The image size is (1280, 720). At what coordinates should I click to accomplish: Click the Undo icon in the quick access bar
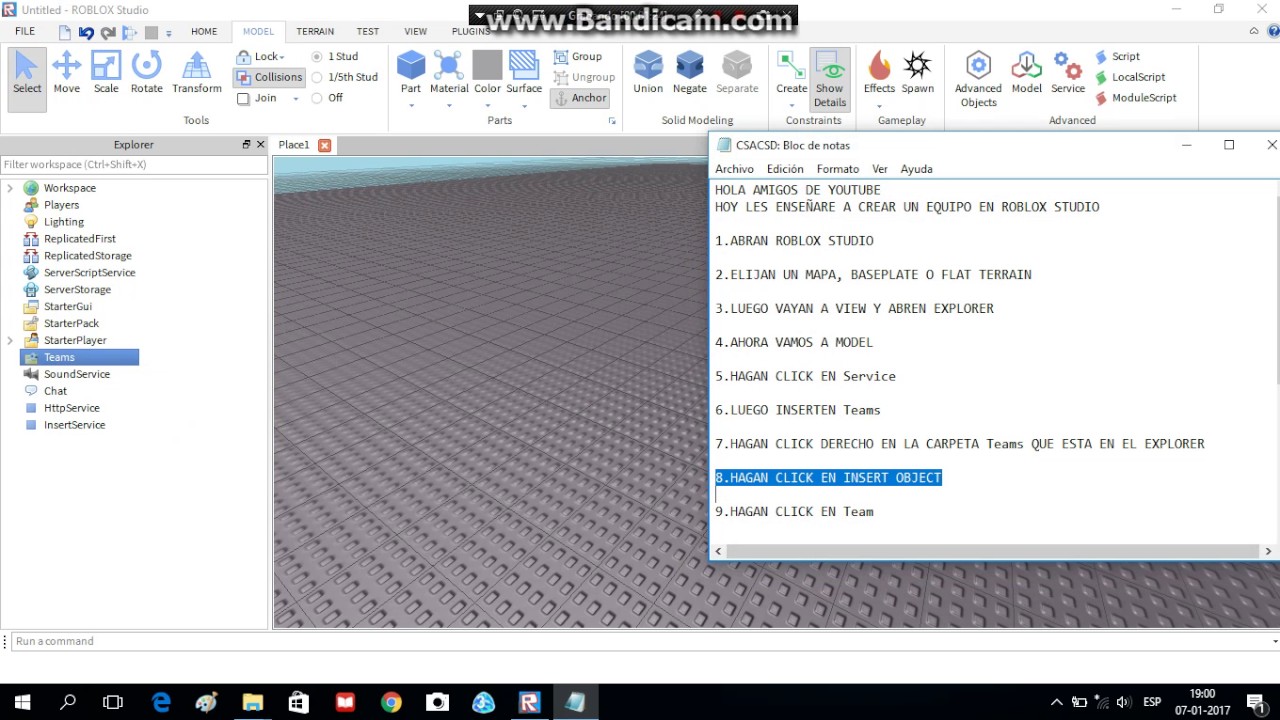pos(86,32)
